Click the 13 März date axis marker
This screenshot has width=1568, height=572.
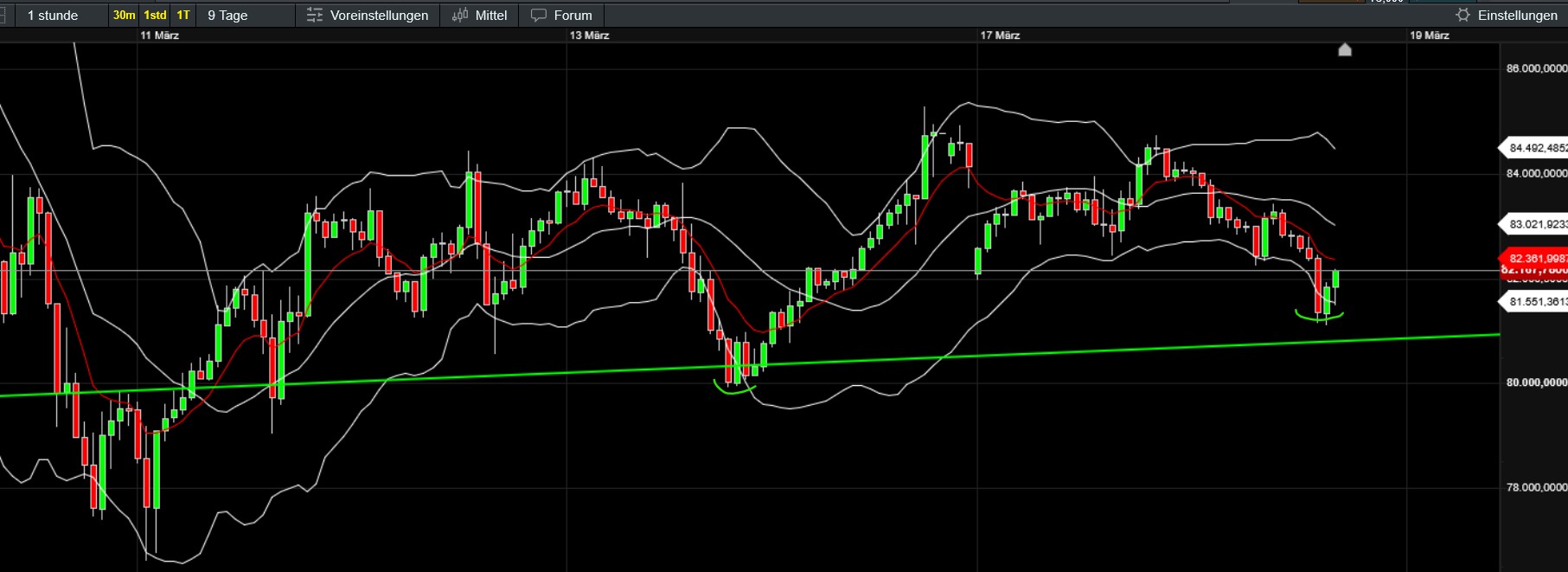point(589,35)
